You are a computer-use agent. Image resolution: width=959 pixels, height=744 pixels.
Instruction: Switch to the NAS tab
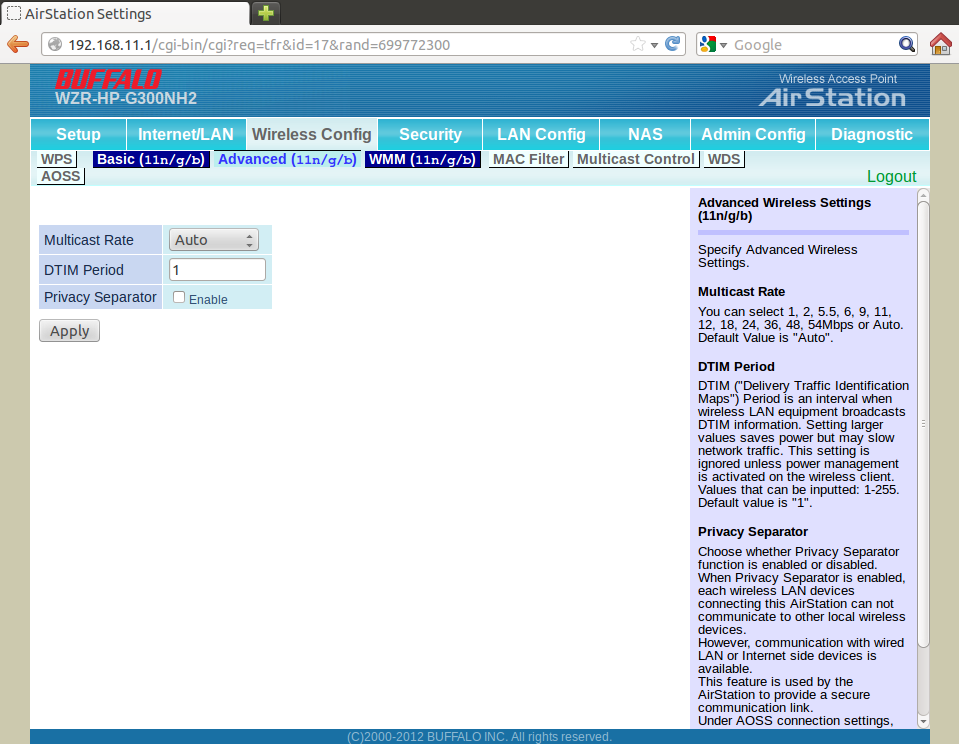(x=645, y=134)
